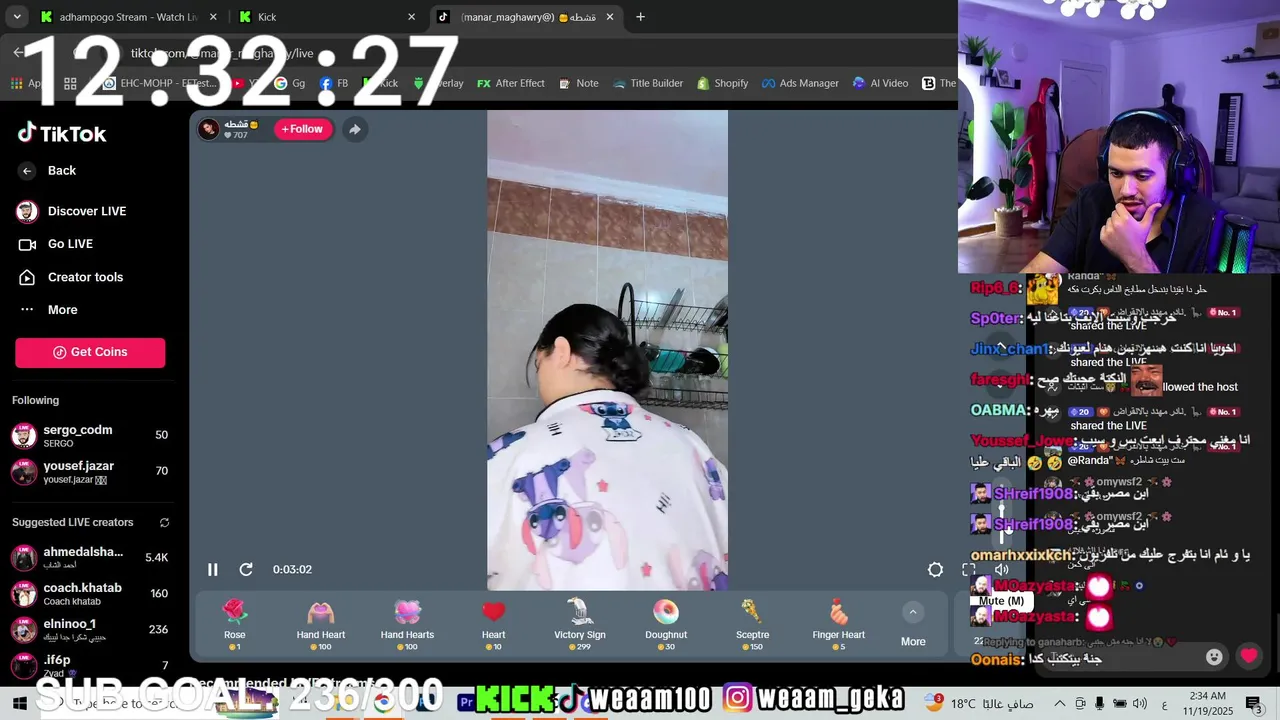1280x720 pixels.
Task: Refresh the live stream with reload icon
Action: (x=246, y=569)
